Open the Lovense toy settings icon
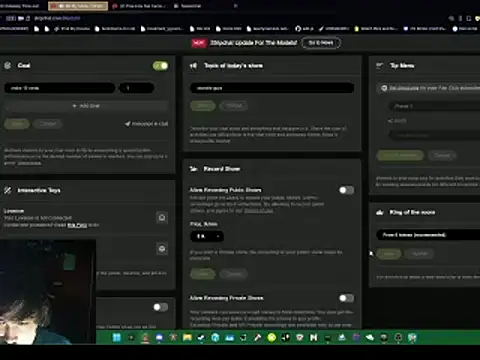The image size is (480, 360). (162, 218)
